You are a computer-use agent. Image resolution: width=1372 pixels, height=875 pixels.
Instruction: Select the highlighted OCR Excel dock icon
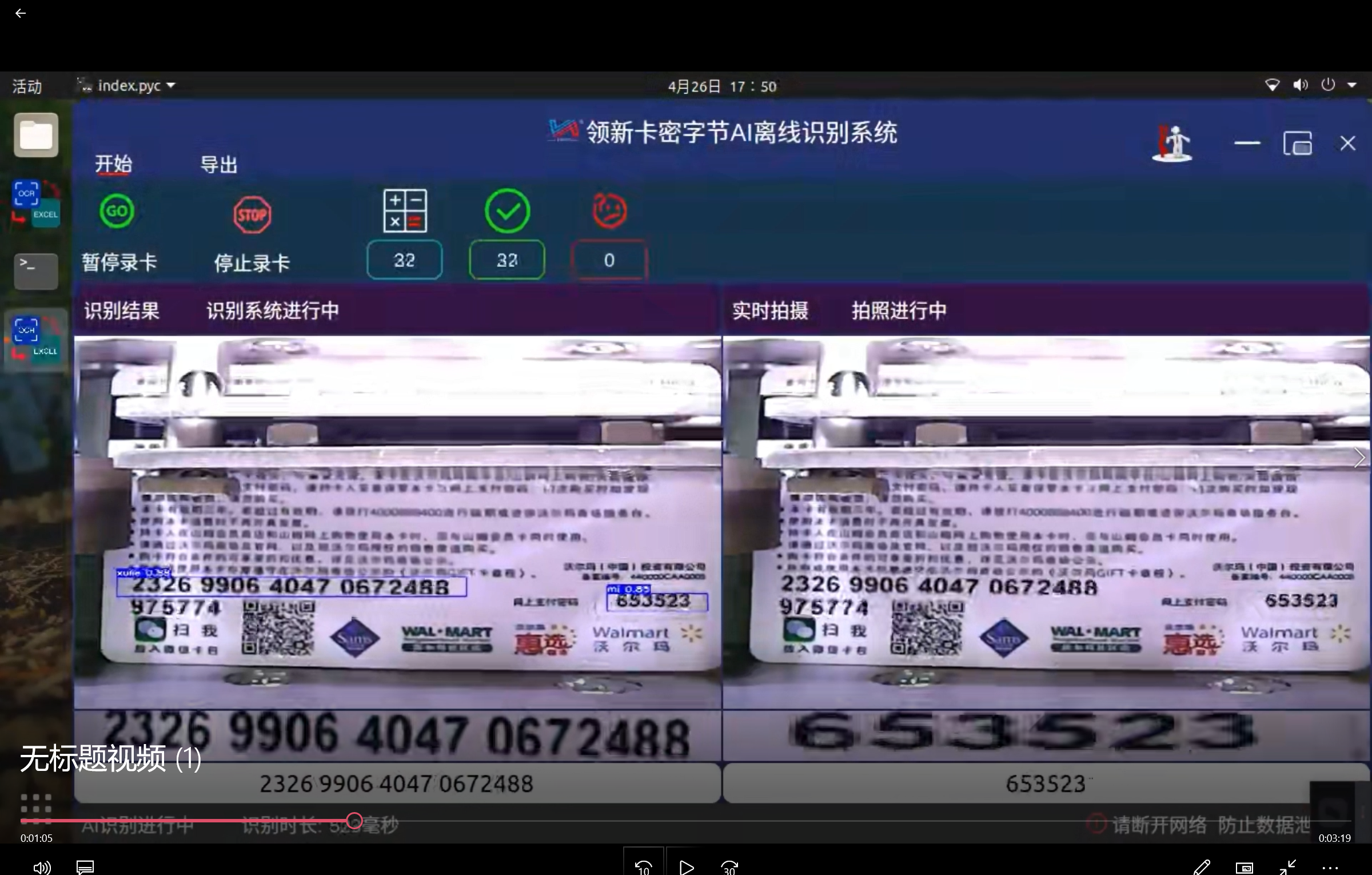36,340
